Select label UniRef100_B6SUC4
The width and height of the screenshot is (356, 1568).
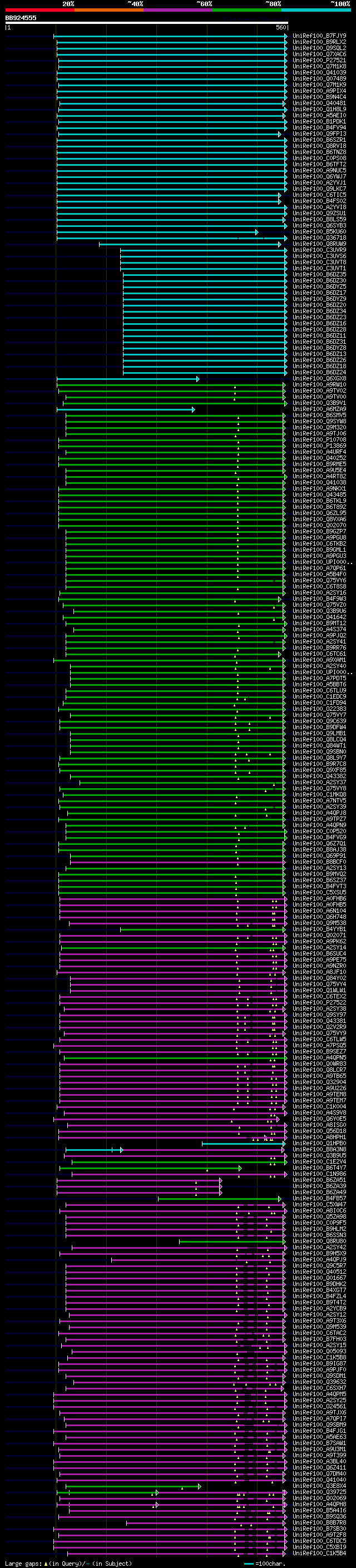[319, 954]
